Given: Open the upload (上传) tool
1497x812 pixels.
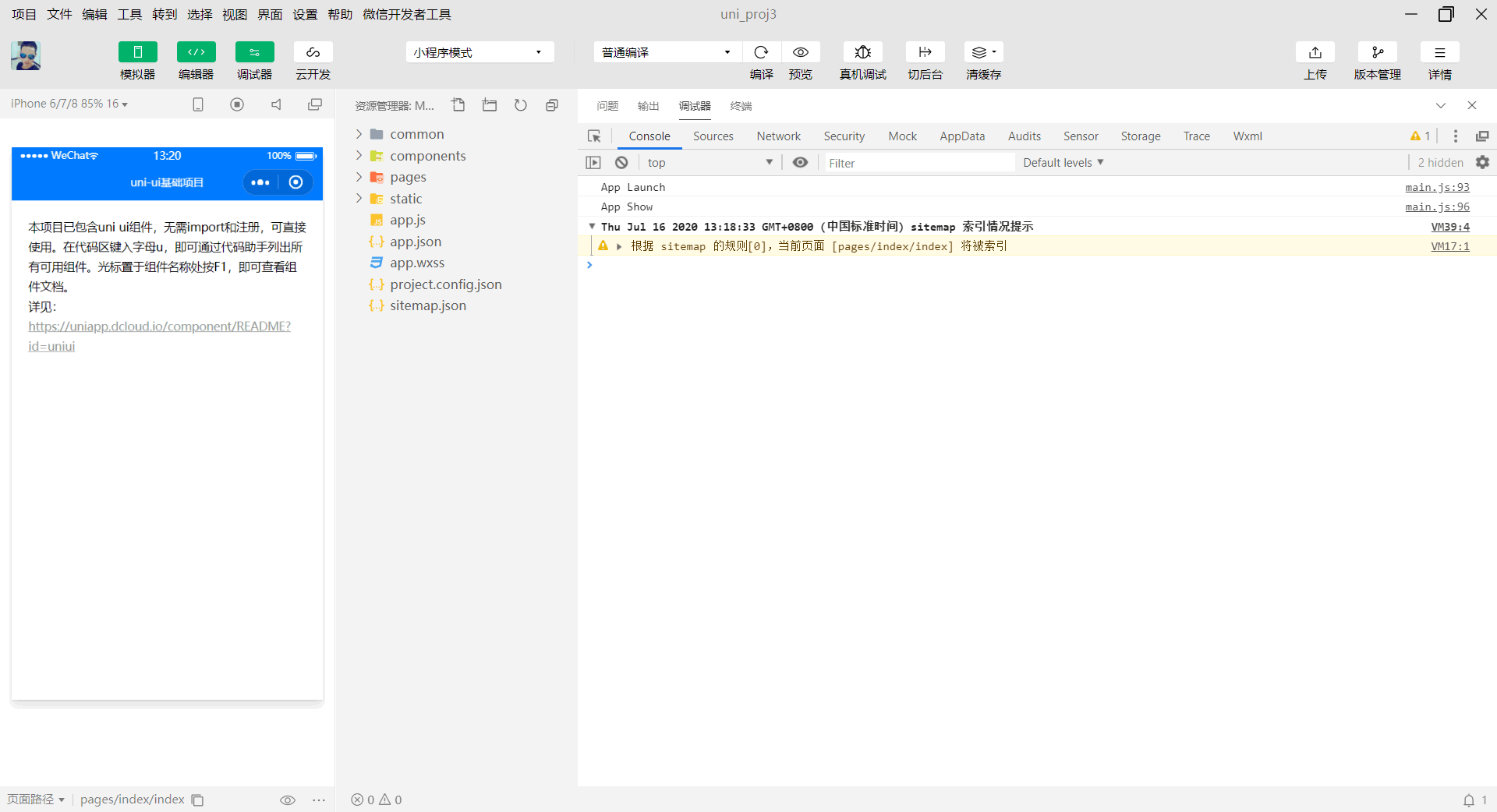Looking at the screenshot, I should pyautogui.click(x=1315, y=52).
